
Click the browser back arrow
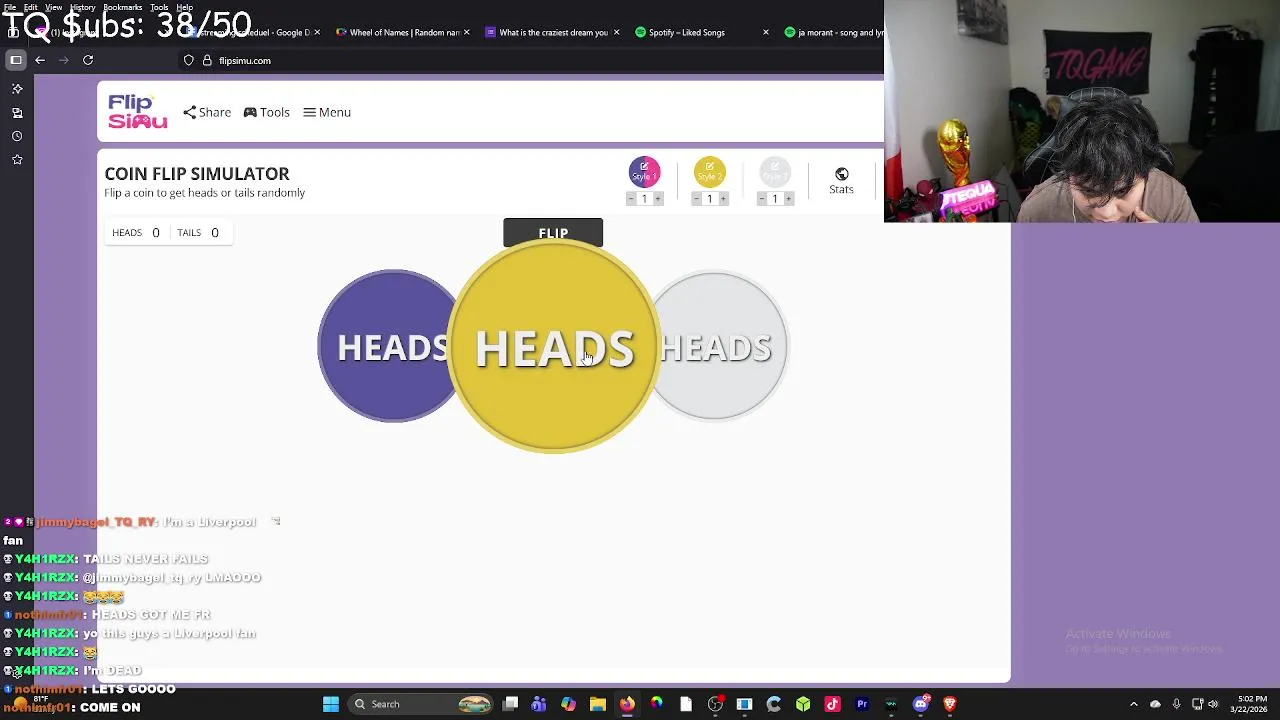click(40, 60)
